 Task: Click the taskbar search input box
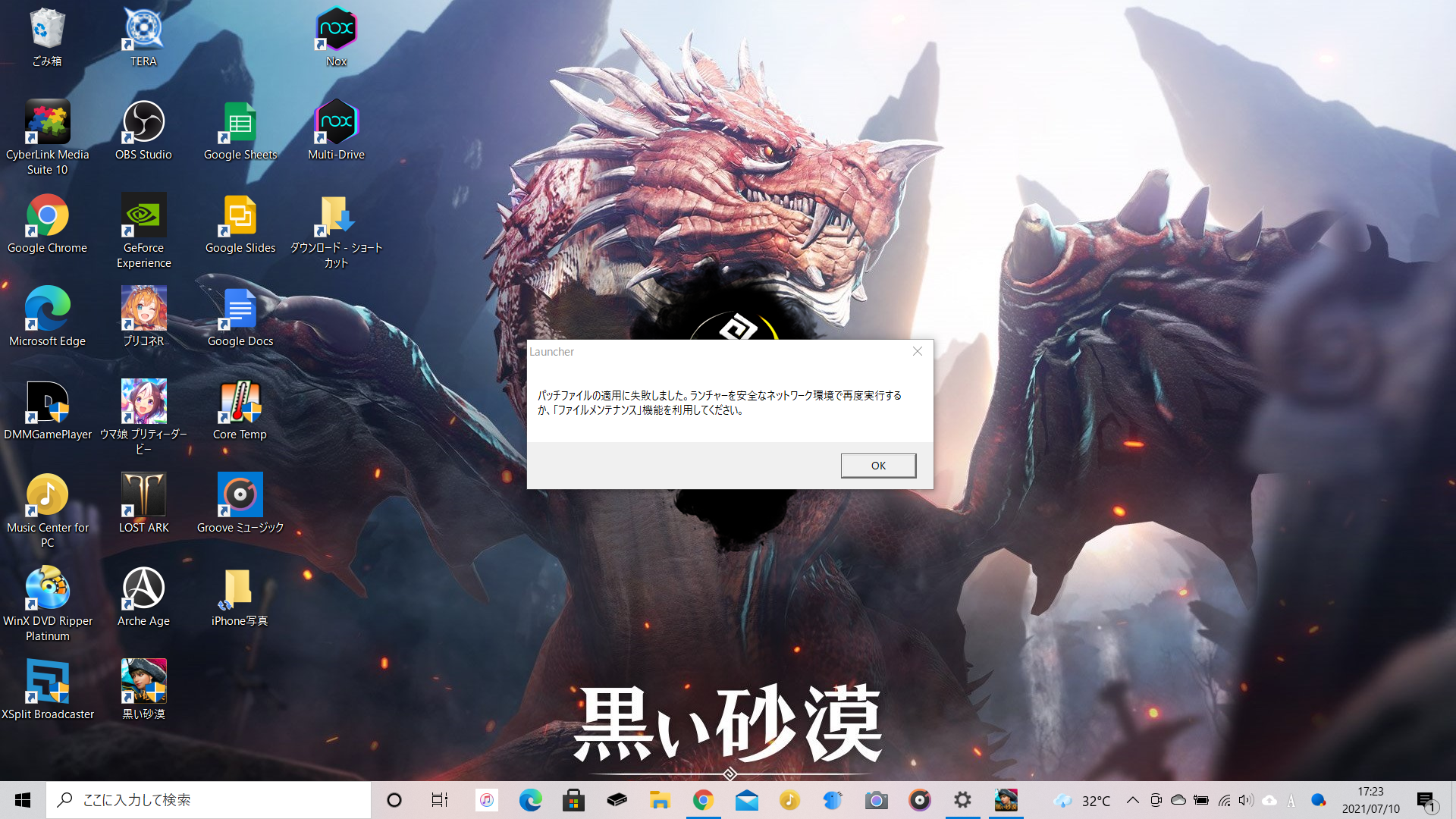coord(209,800)
